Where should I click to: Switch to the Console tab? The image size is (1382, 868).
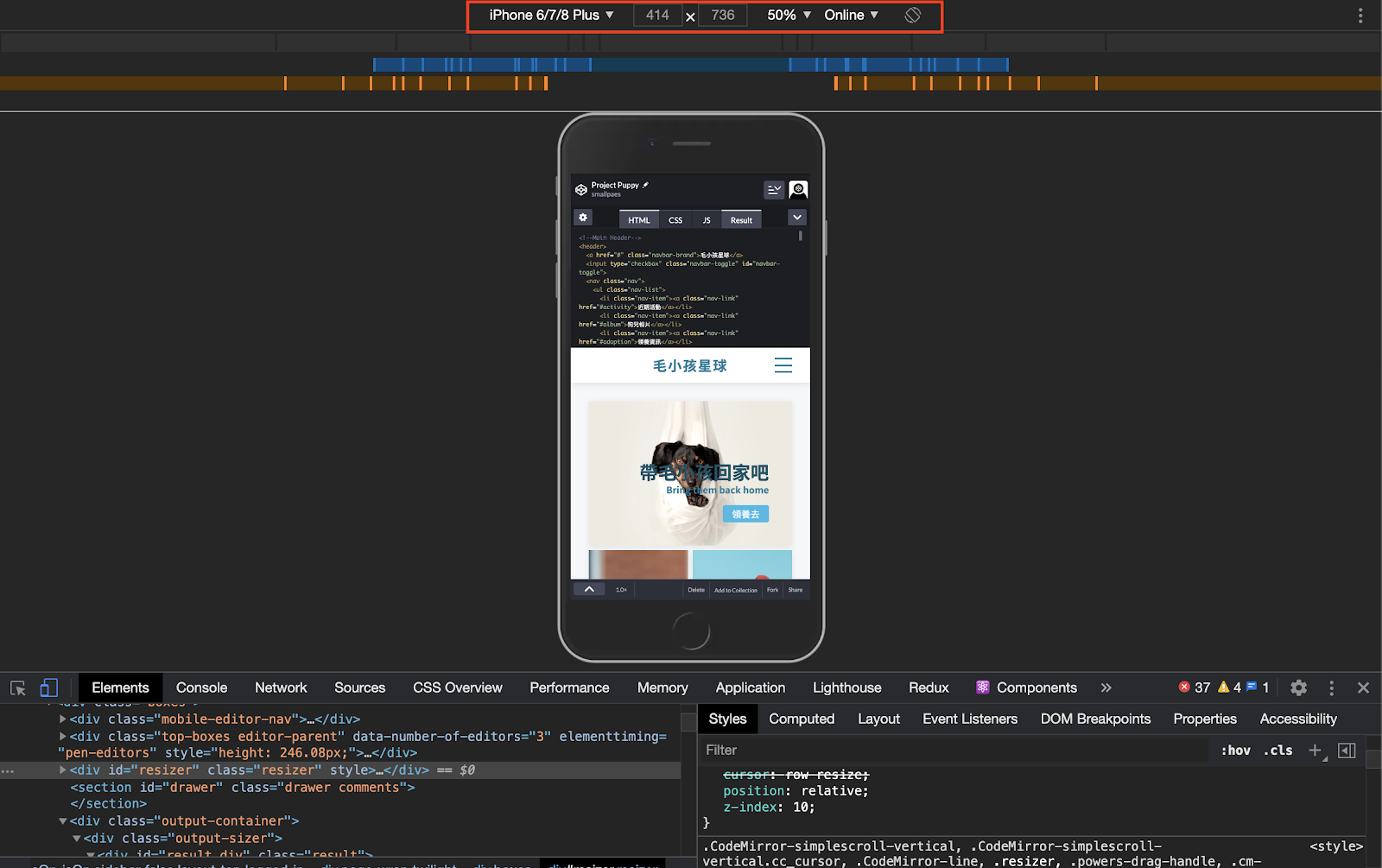click(201, 687)
